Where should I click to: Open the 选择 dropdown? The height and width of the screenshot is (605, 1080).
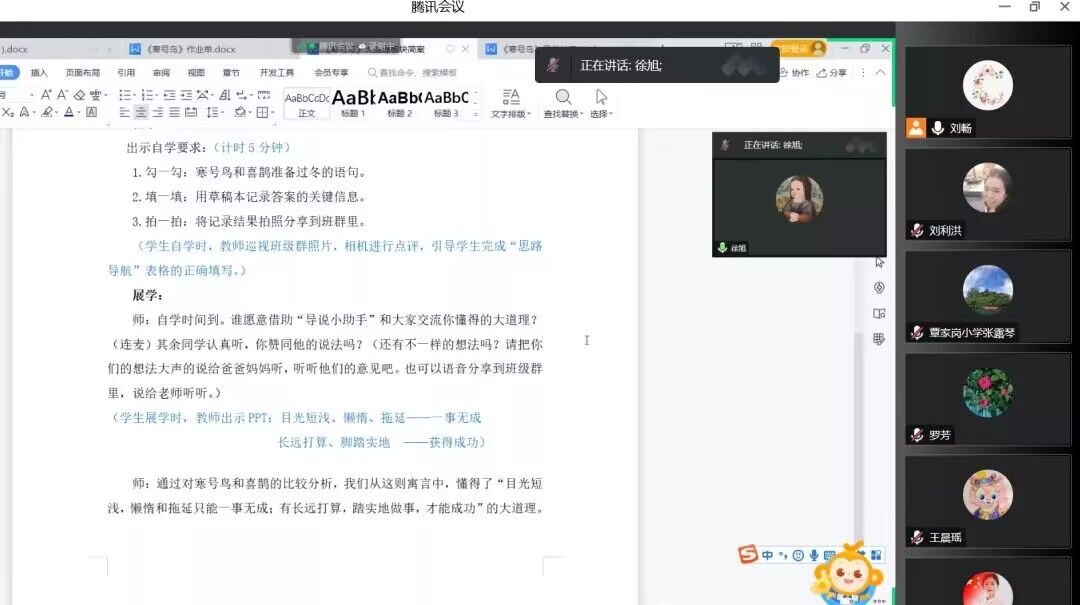point(601,103)
